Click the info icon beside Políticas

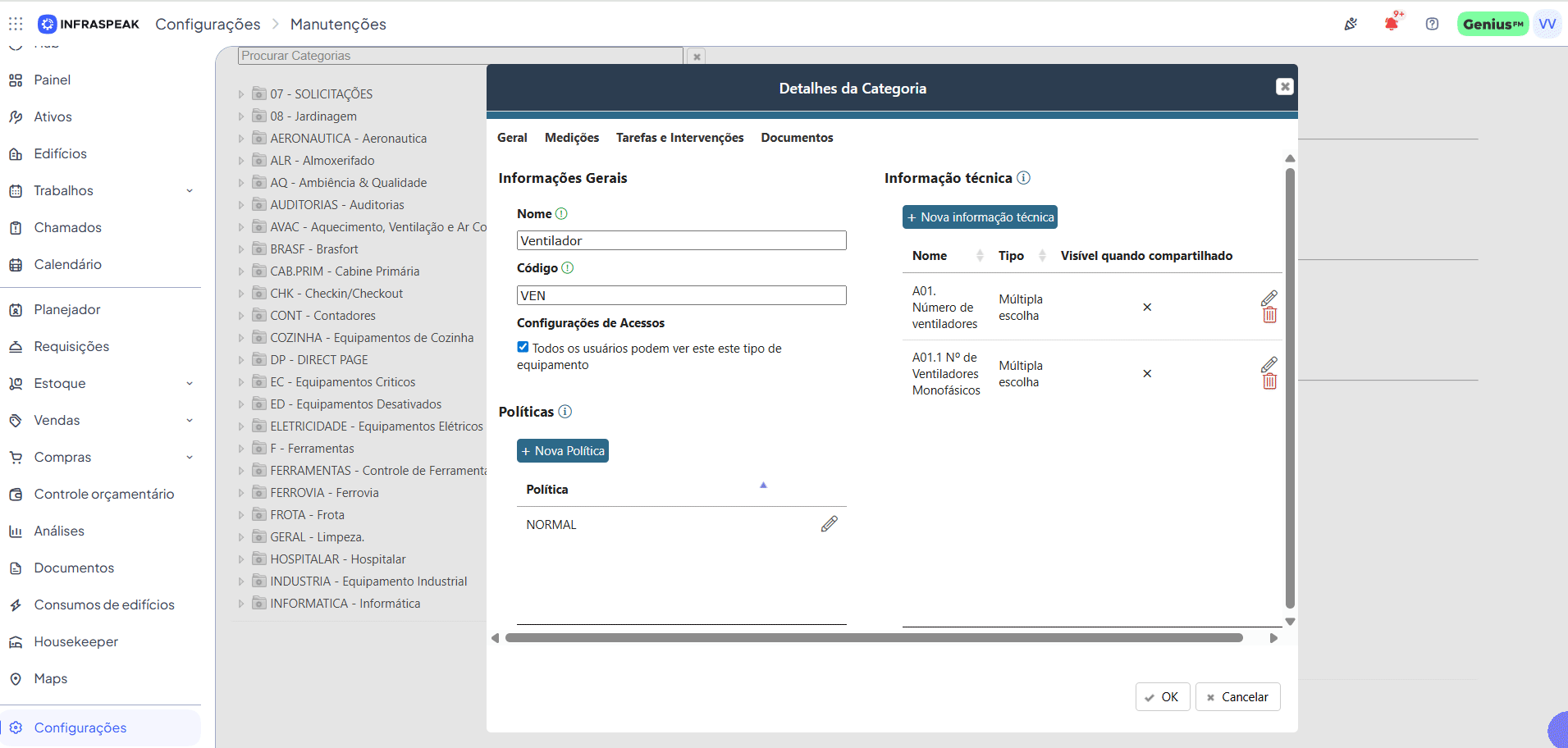(x=565, y=412)
